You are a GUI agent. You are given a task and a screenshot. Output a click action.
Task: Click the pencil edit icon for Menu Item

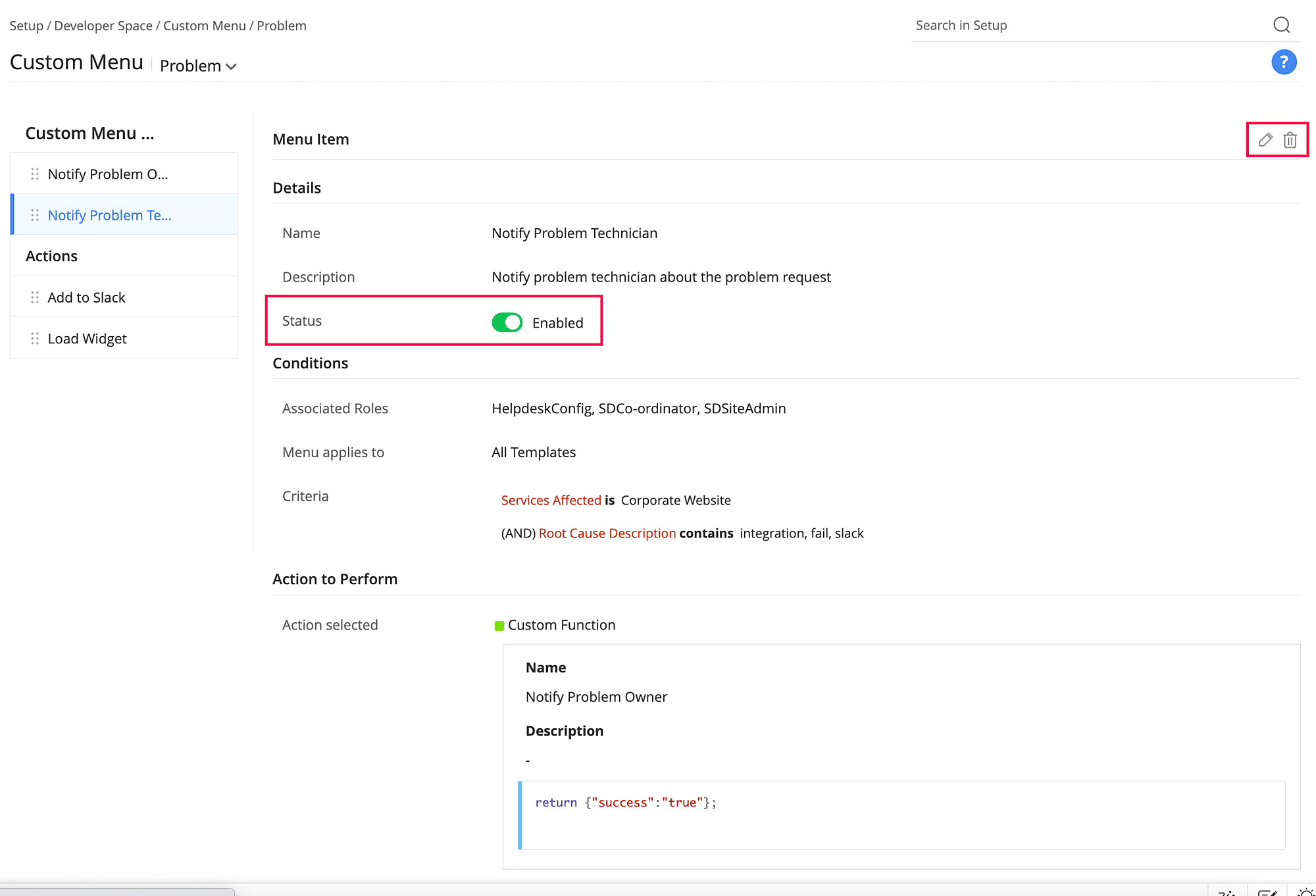(x=1265, y=139)
